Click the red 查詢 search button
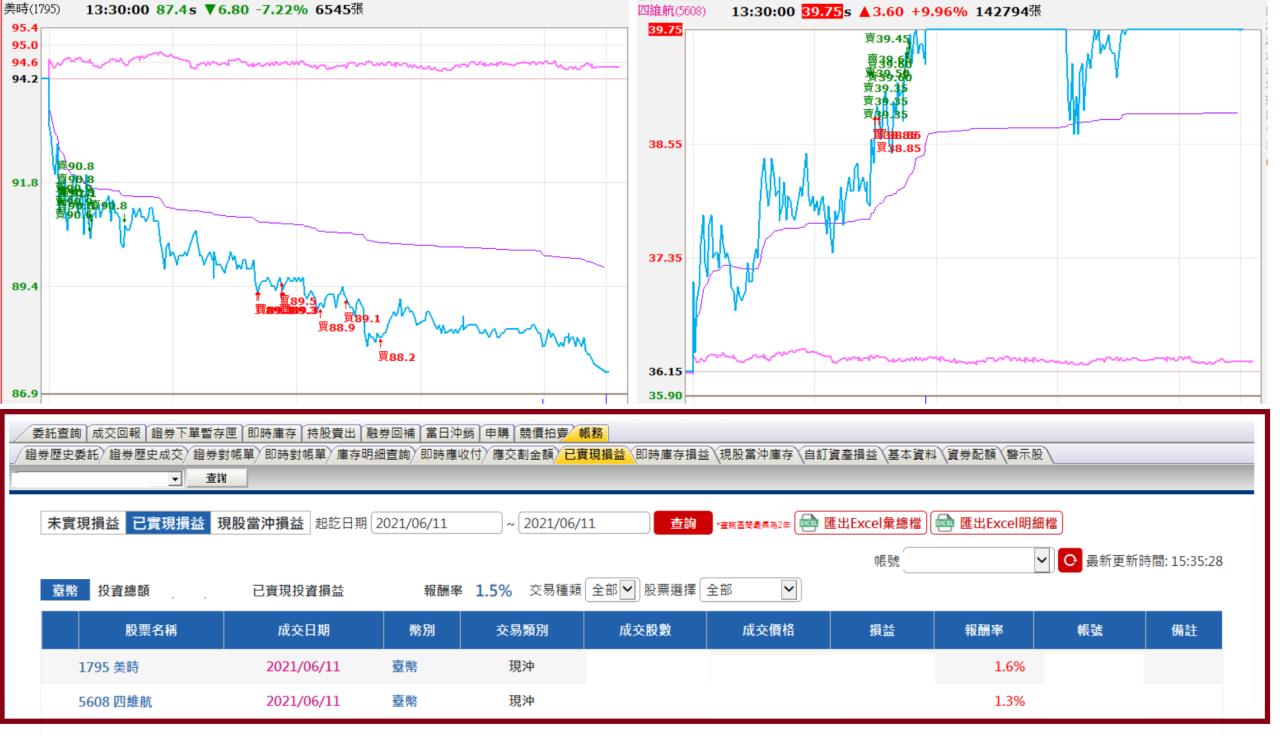This screenshot has height=743, width=1280. [683, 523]
